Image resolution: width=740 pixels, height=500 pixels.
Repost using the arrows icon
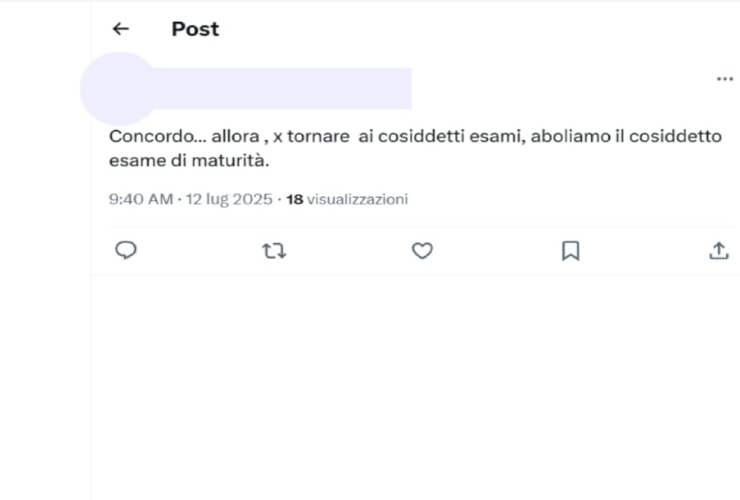coord(274,251)
